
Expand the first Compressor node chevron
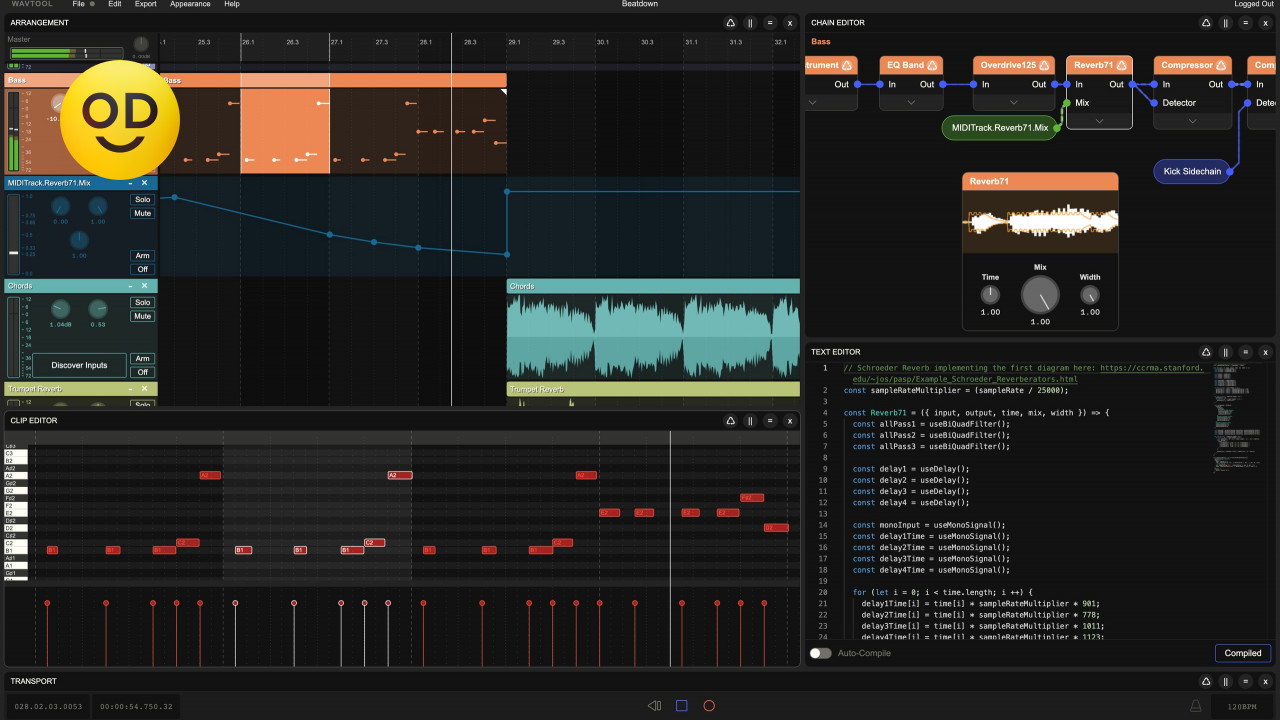1191,121
